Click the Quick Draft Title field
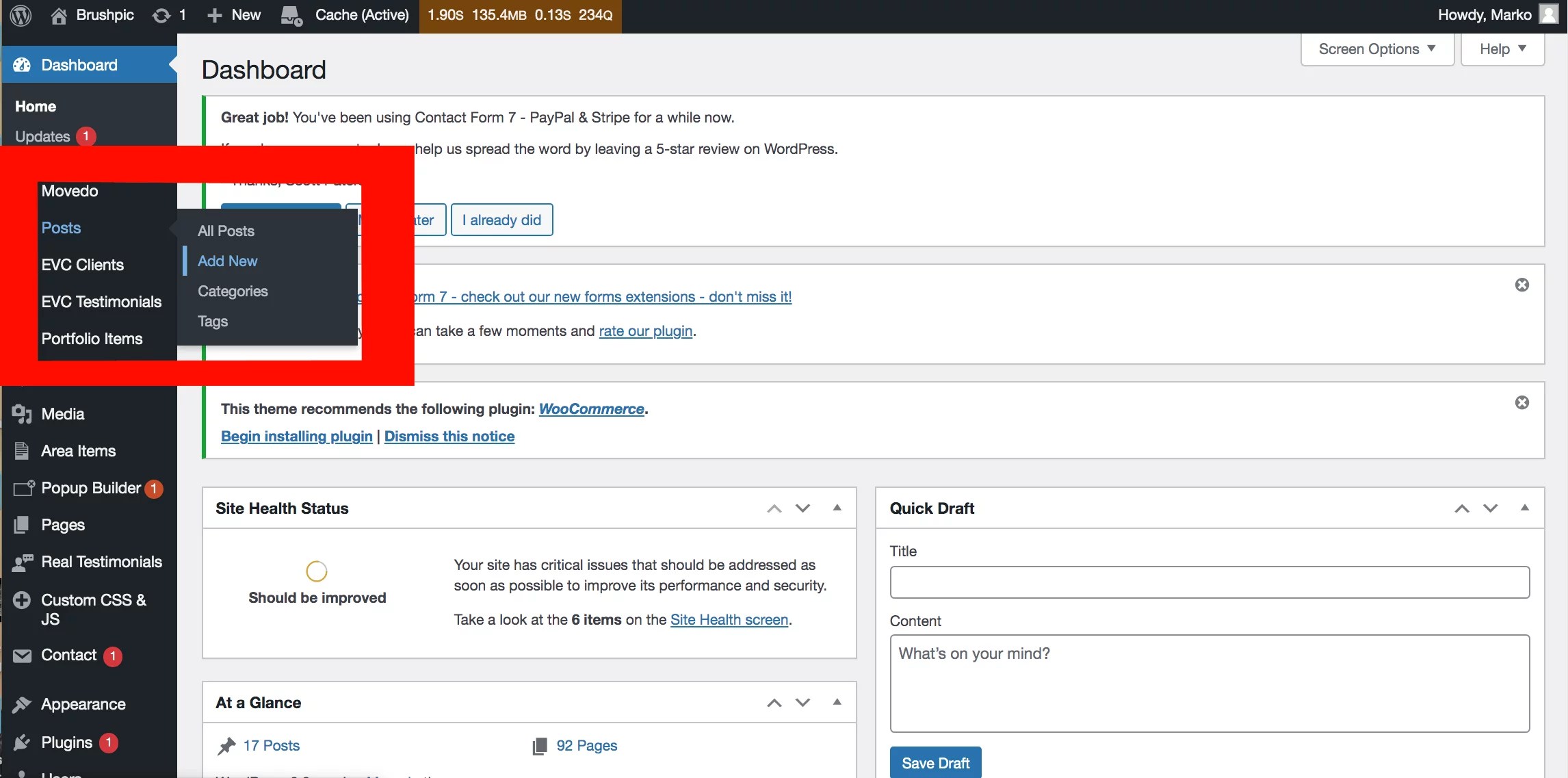The image size is (1568, 778). pos(1209,582)
